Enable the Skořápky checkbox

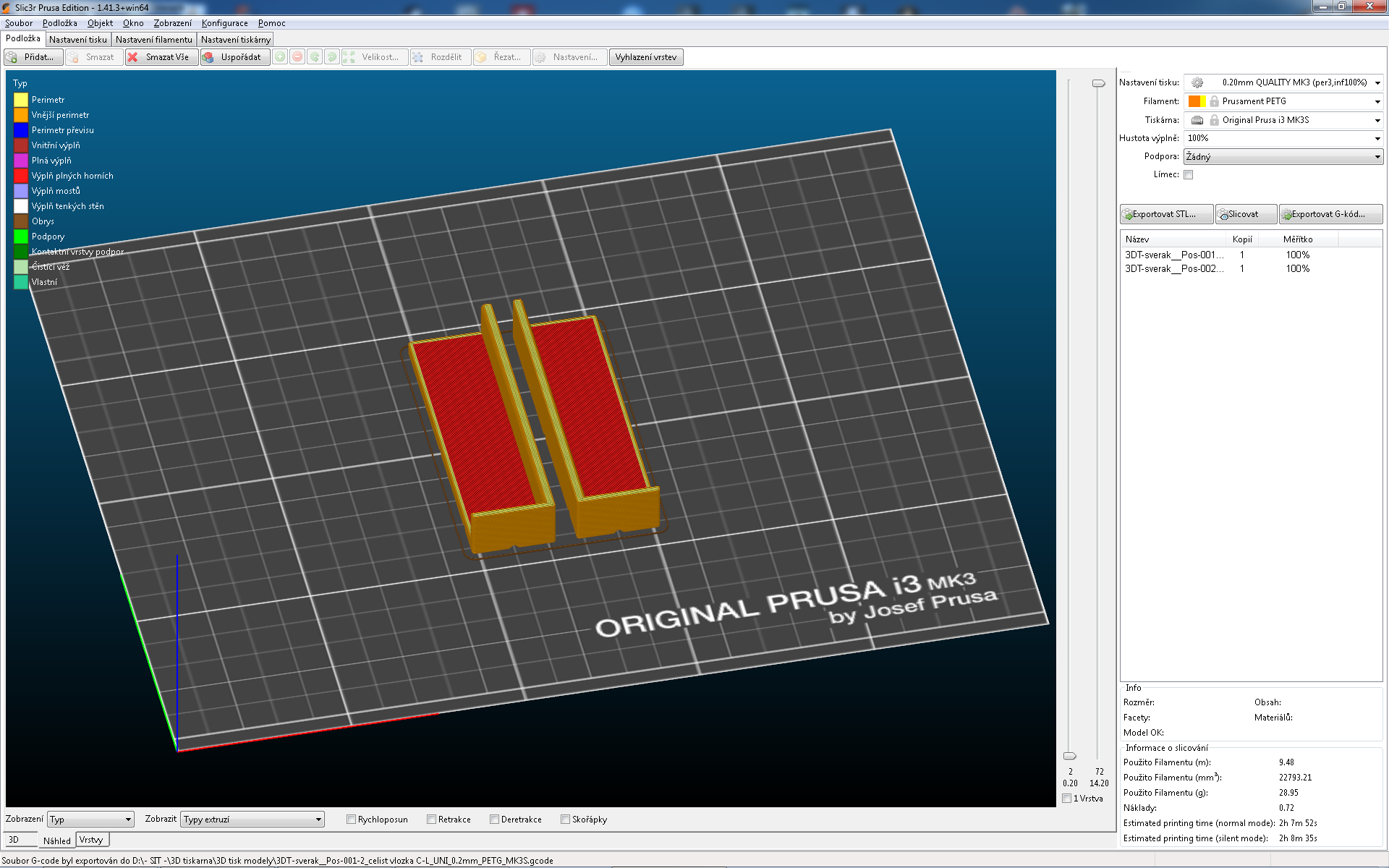pos(565,820)
